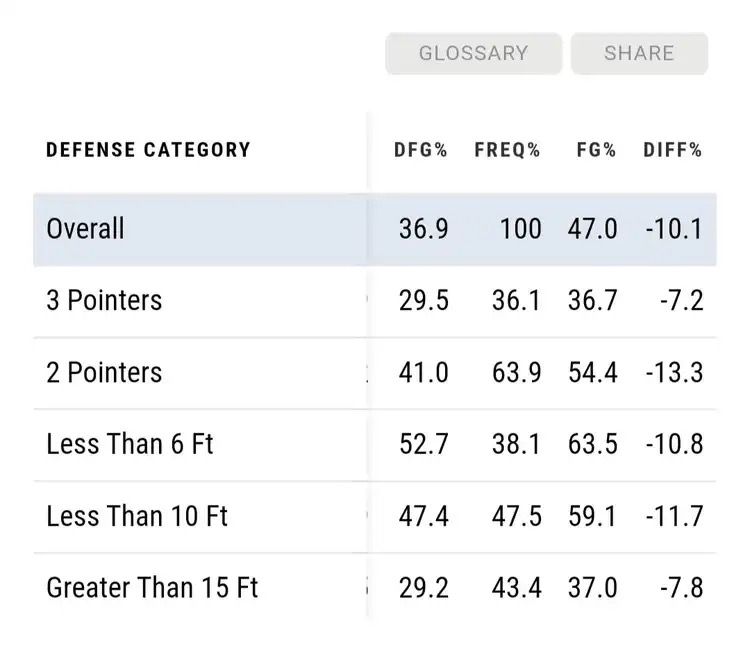This screenshot has width=750, height=654.
Task: Select the 2 Pointers row label
Action: tap(104, 373)
